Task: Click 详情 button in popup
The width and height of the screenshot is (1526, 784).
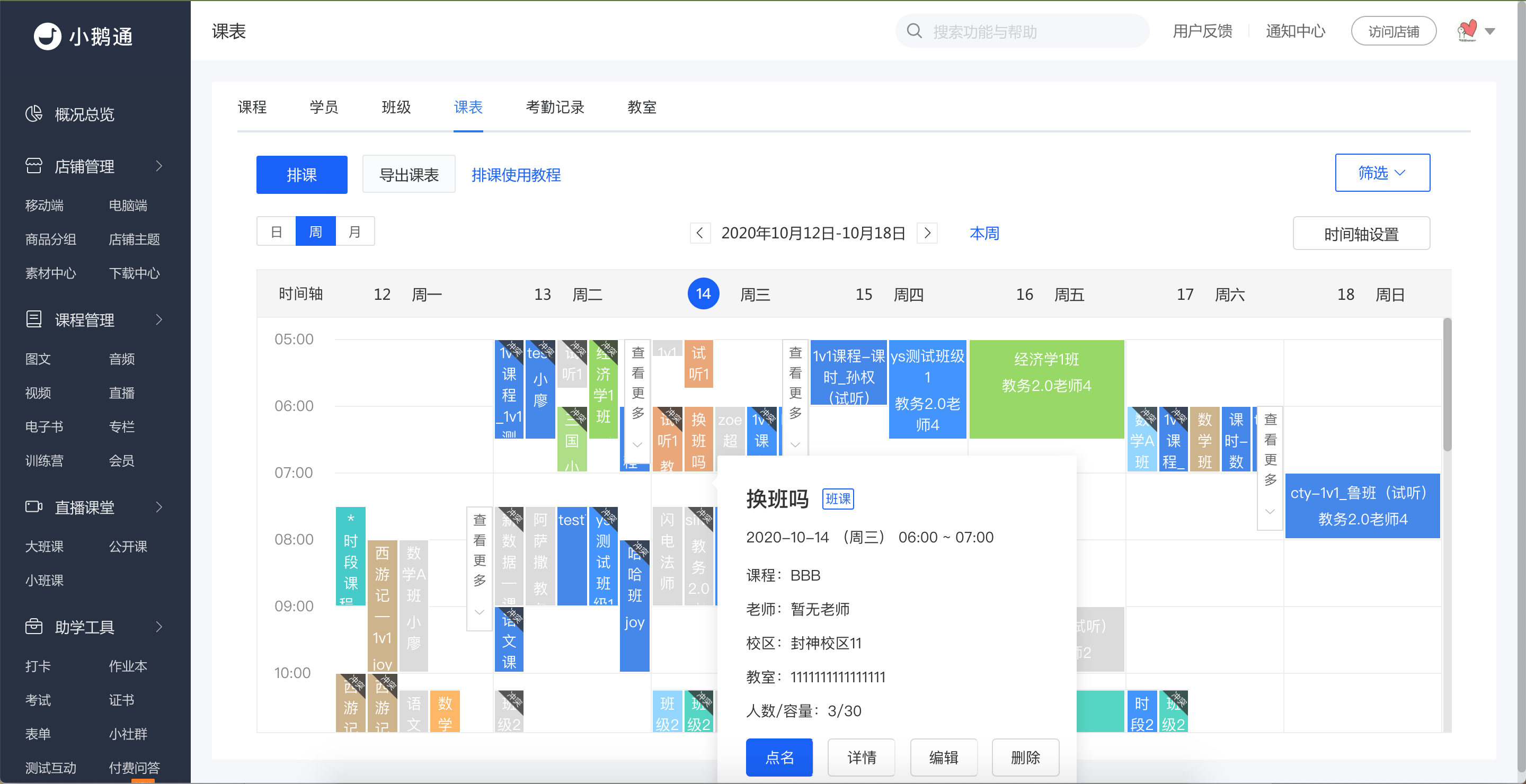Action: [x=860, y=757]
